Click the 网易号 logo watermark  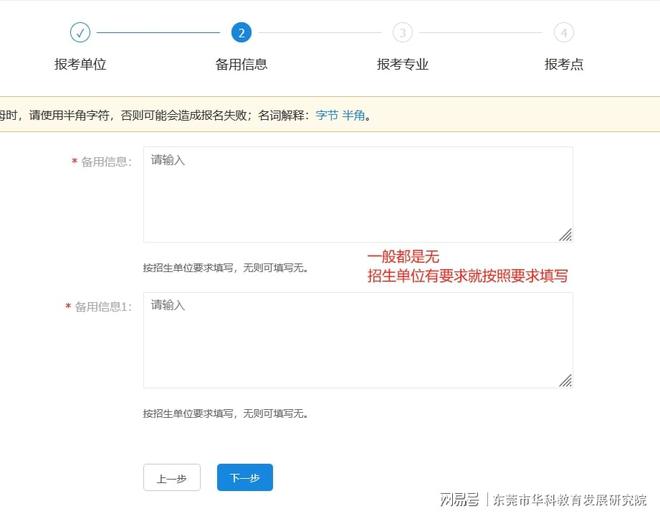click(459, 499)
